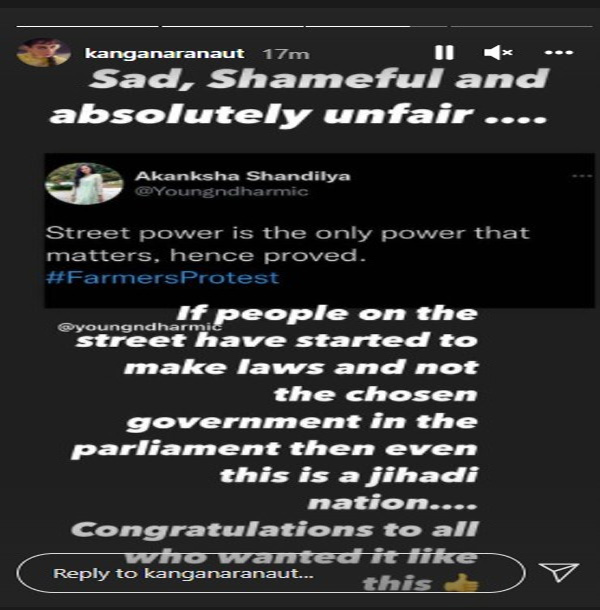Viewport: 600px width, 610px height.
Task: Tap the @youngndharmic mention sticker
Action: pyautogui.click(x=140, y=327)
